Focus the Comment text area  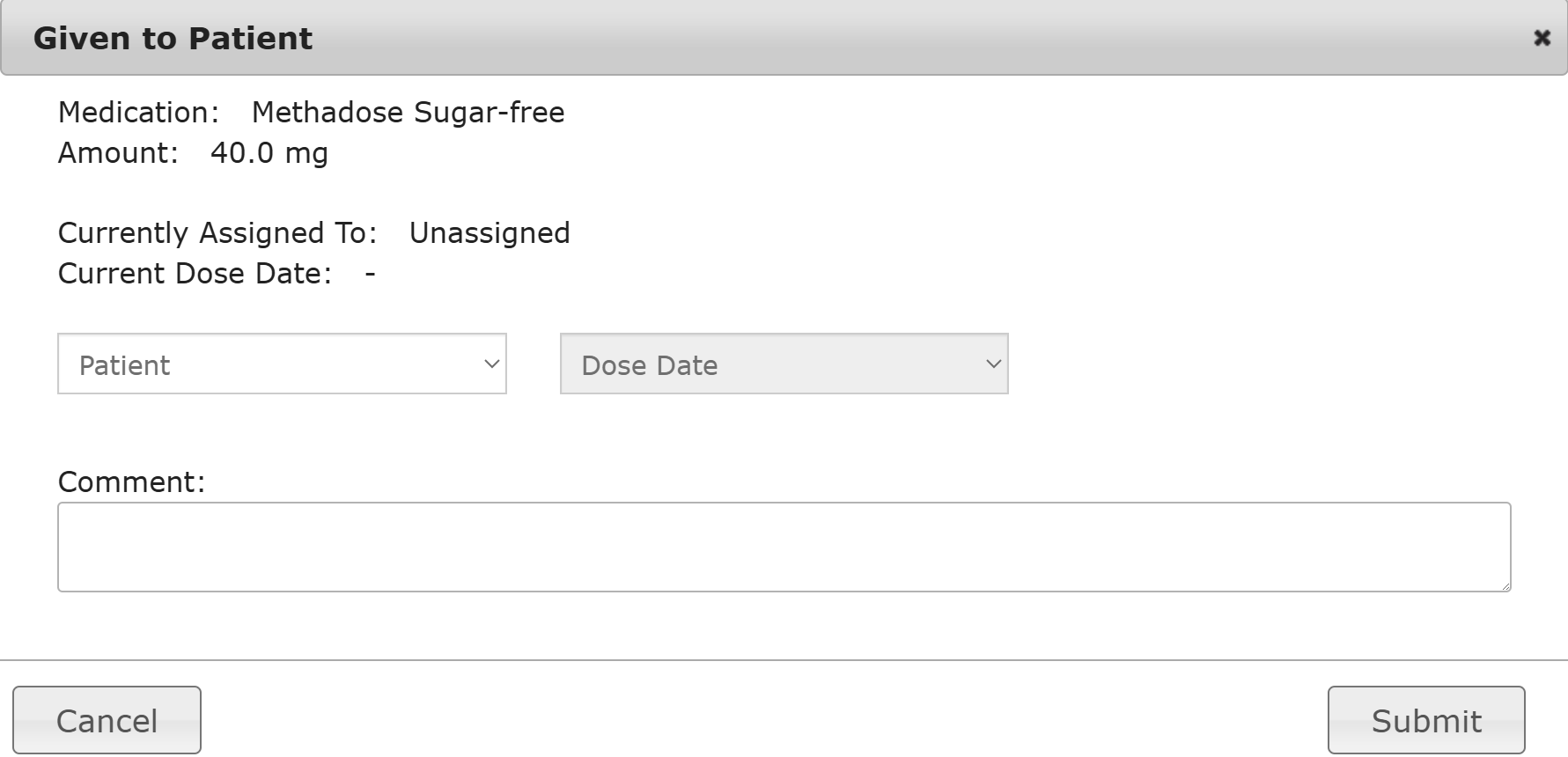coord(784,547)
